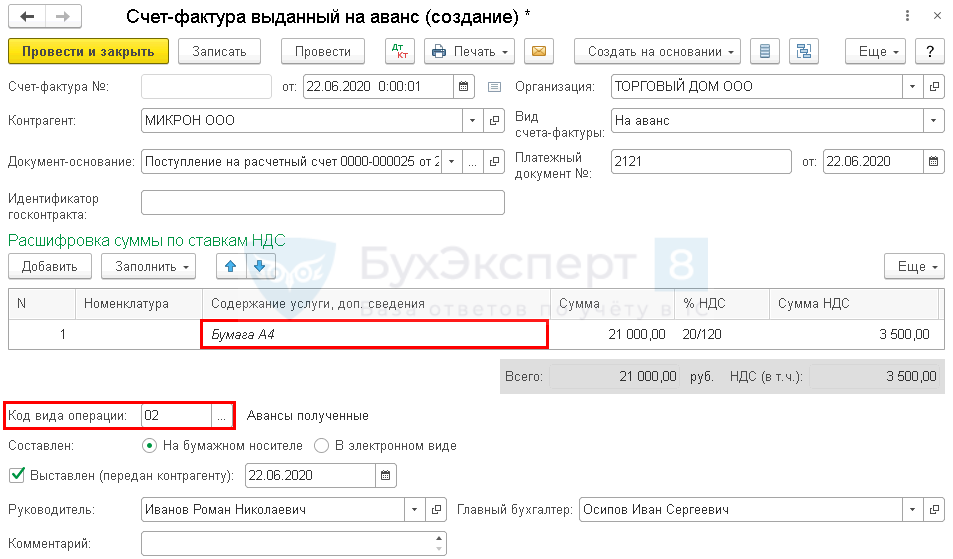This screenshot has height=559, width=953.
Task: Choose Документ-основание via ellipsis button
Action: tap(472, 162)
